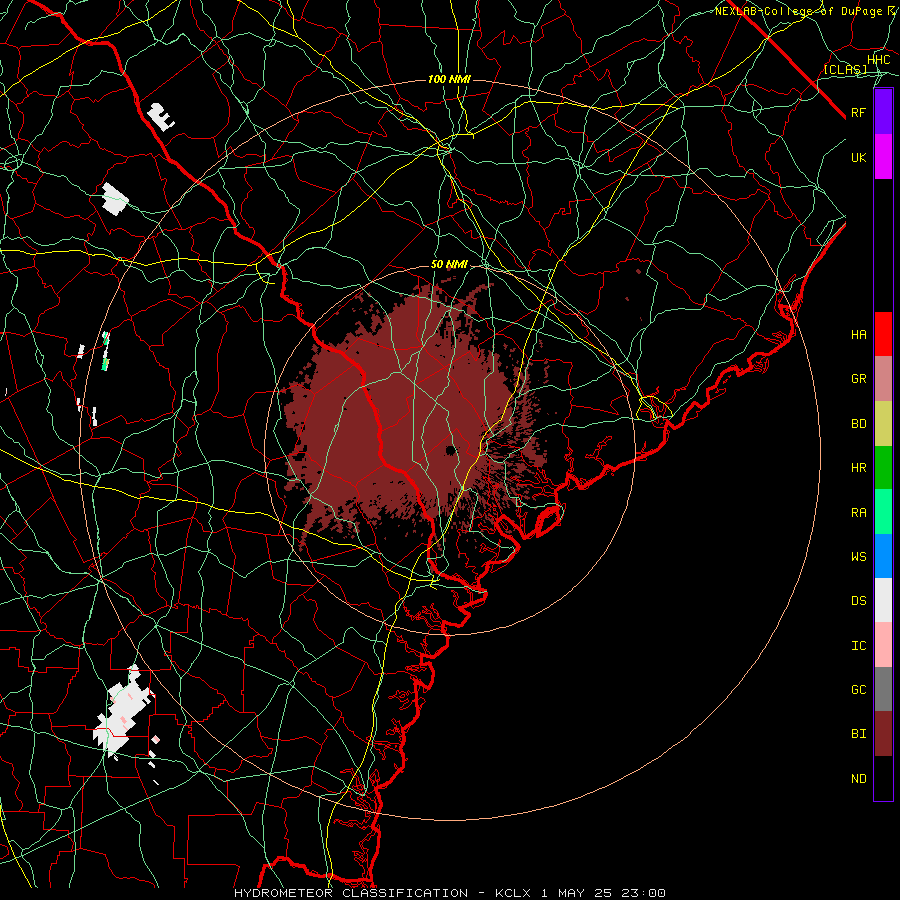
Task: Click the ND legend label
Action: pos(858,779)
